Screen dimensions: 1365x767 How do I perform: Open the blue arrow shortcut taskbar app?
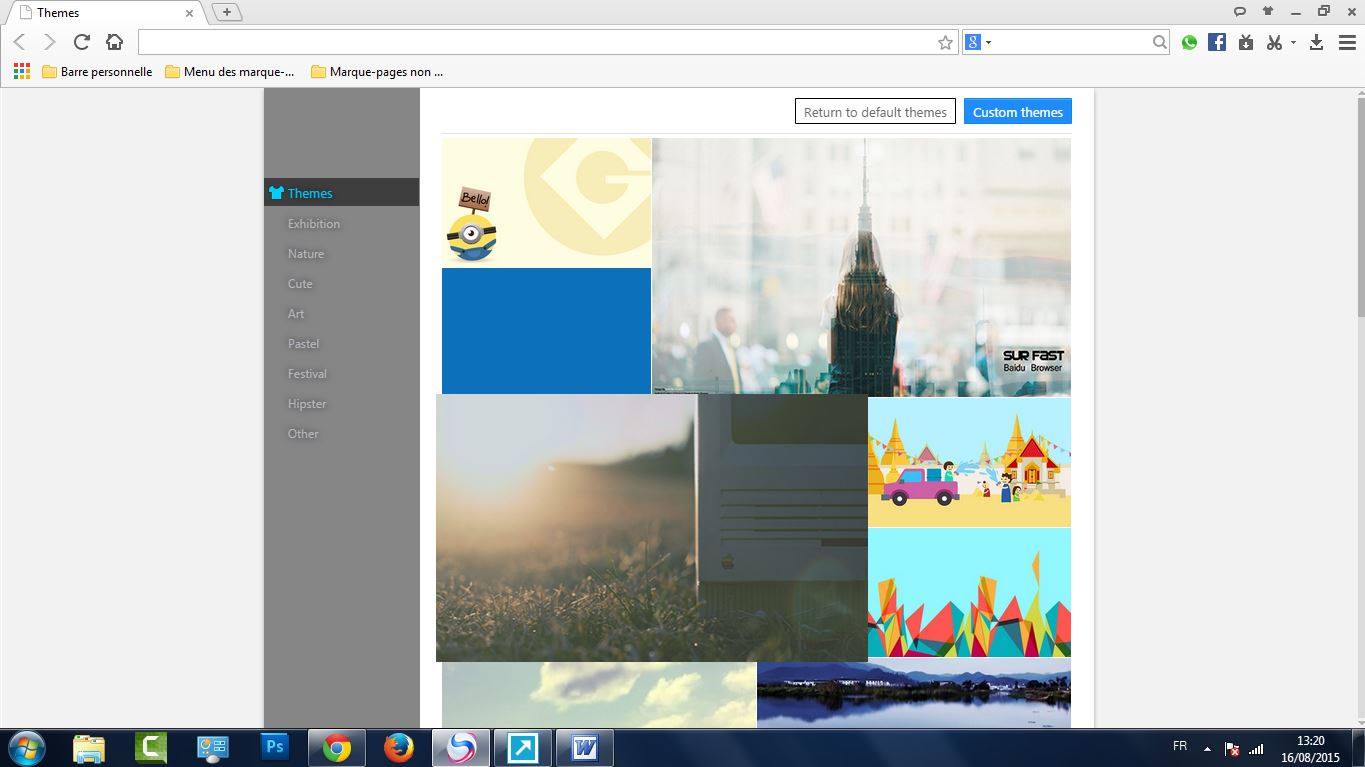(x=523, y=748)
